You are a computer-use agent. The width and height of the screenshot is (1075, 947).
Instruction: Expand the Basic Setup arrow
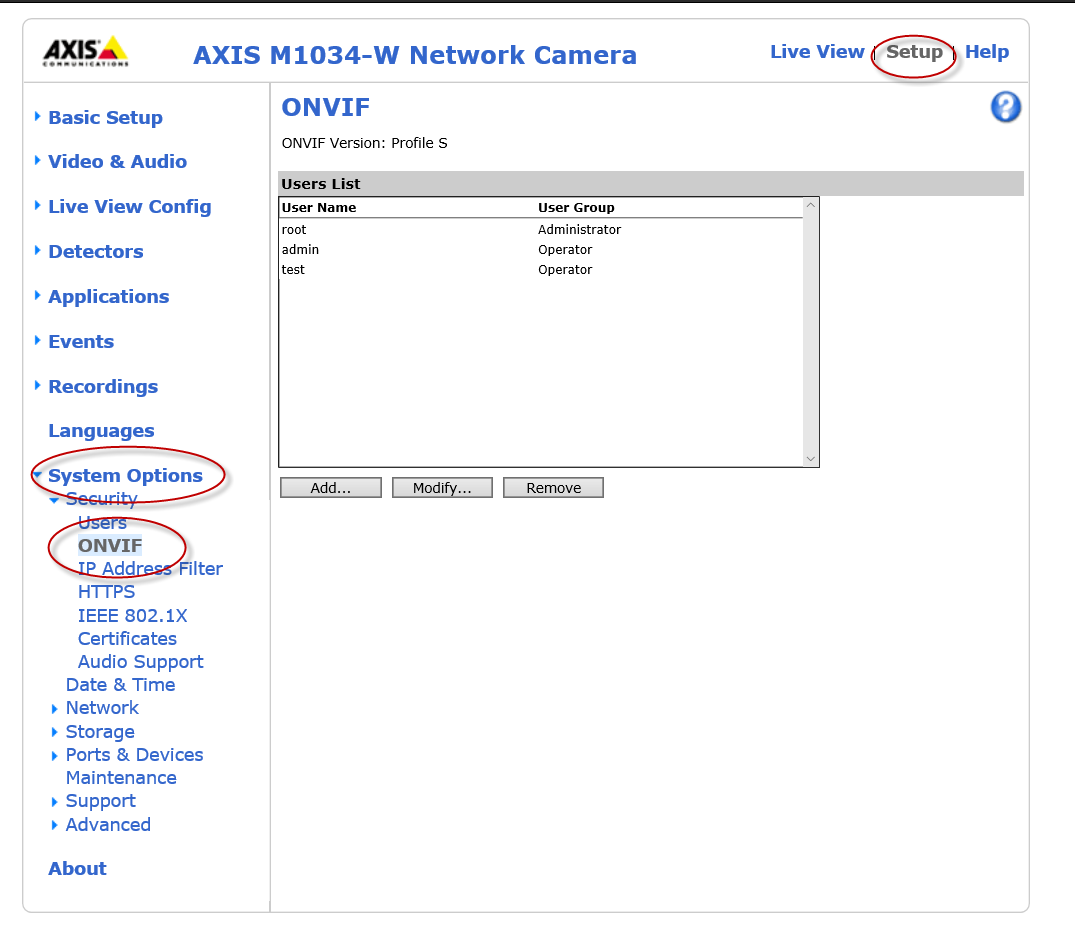(38, 117)
